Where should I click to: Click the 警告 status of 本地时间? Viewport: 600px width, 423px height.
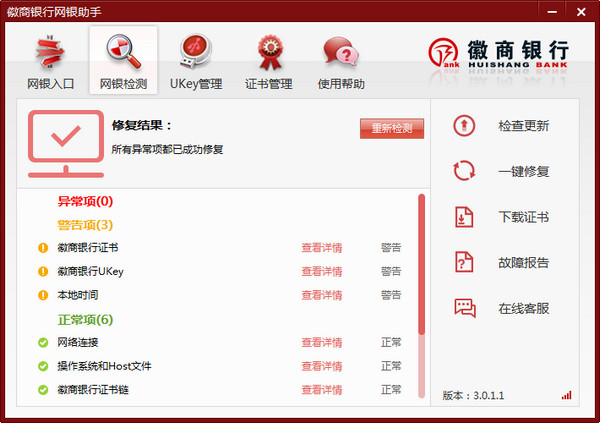pos(391,295)
